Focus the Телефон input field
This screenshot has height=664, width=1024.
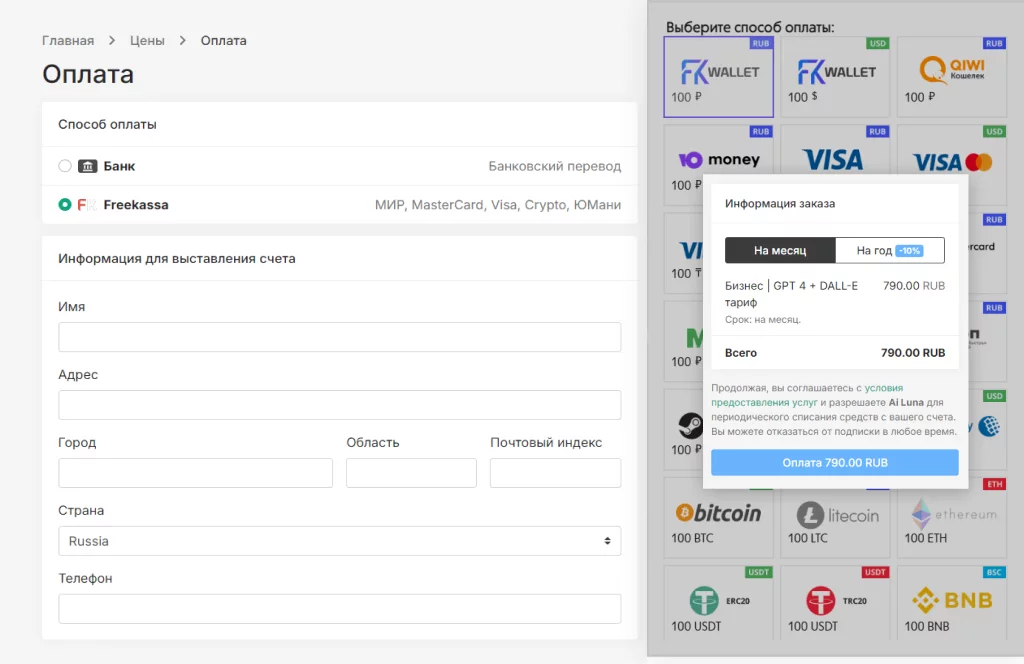pos(339,609)
